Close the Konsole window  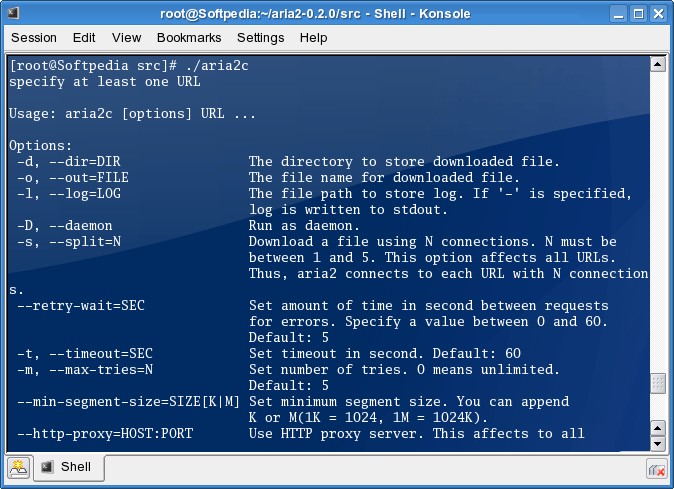(657, 12)
